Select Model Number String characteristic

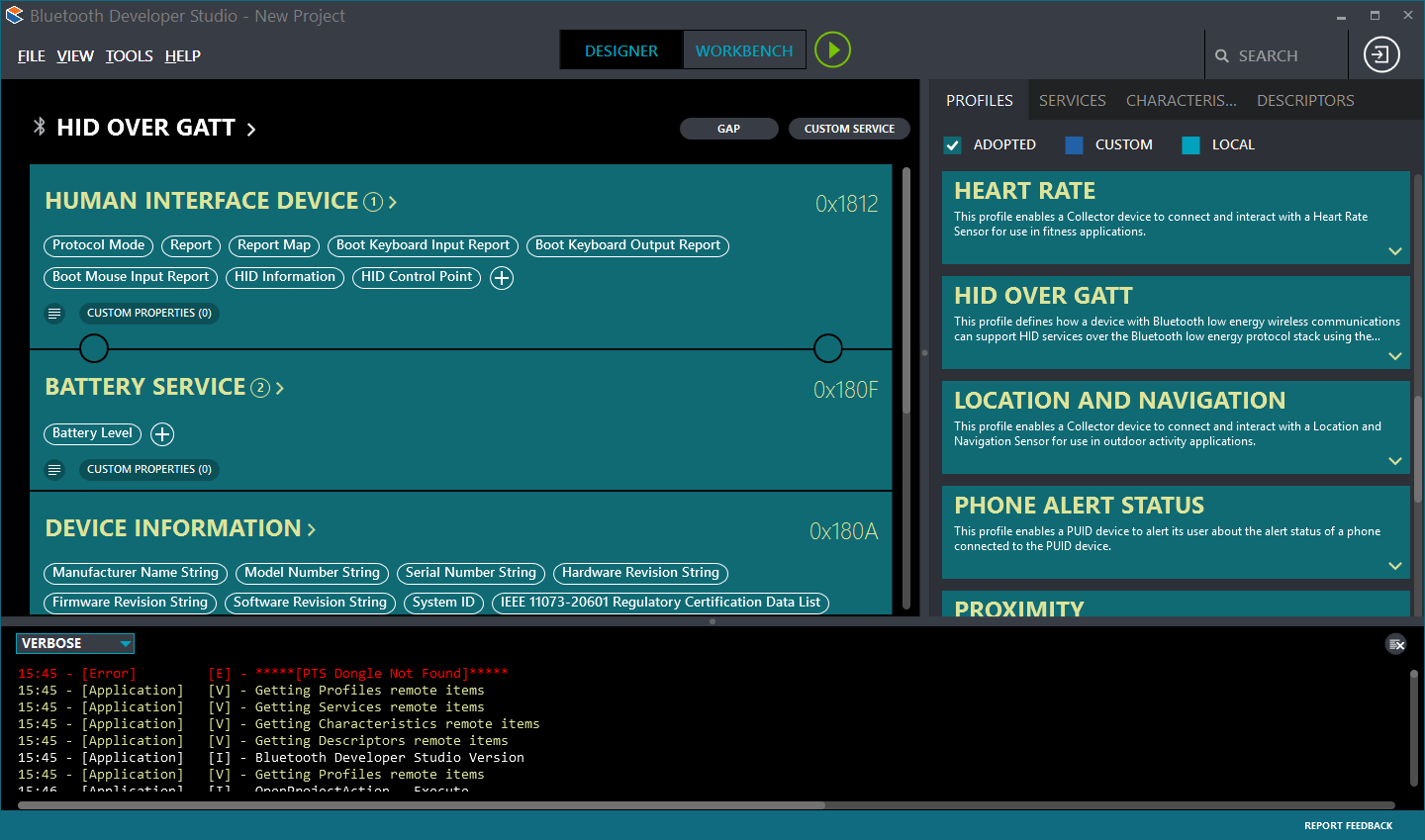[313, 573]
